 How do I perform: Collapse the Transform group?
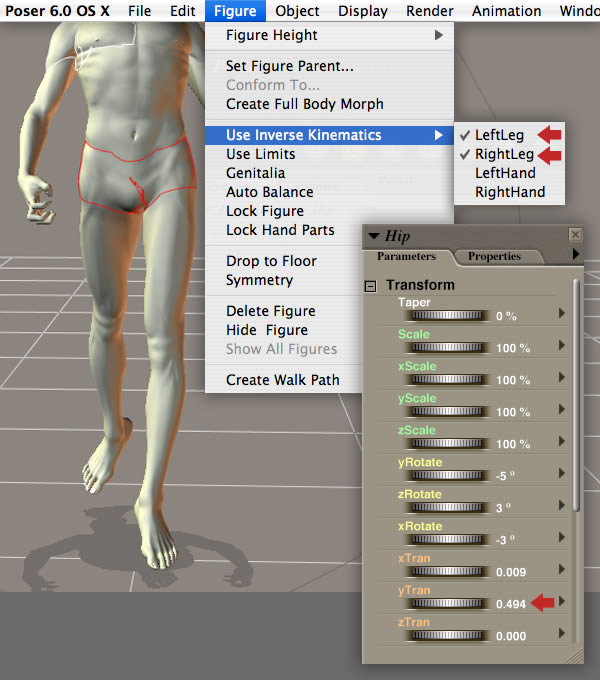tap(370, 286)
